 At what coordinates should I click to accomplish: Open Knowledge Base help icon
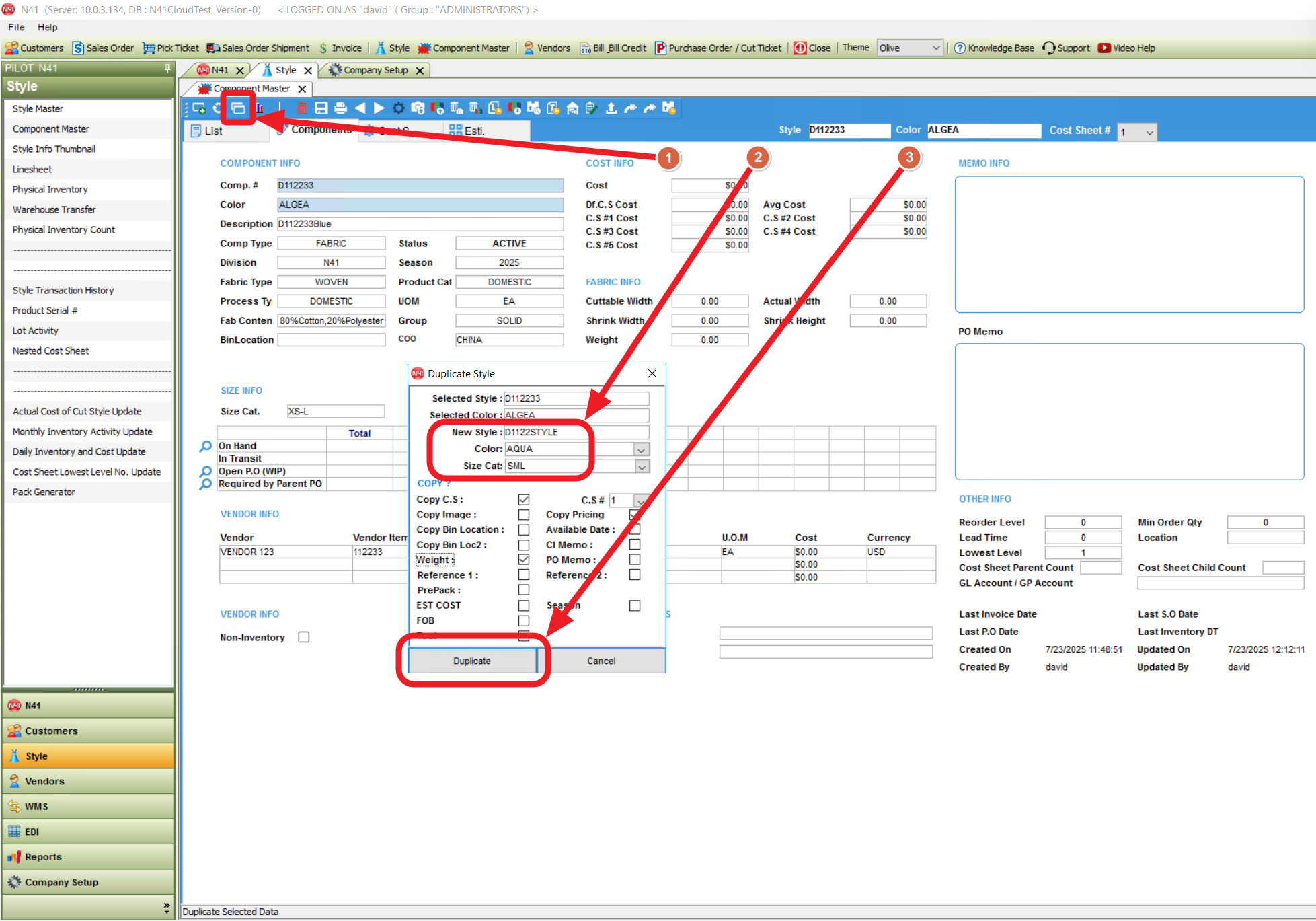(x=960, y=48)
